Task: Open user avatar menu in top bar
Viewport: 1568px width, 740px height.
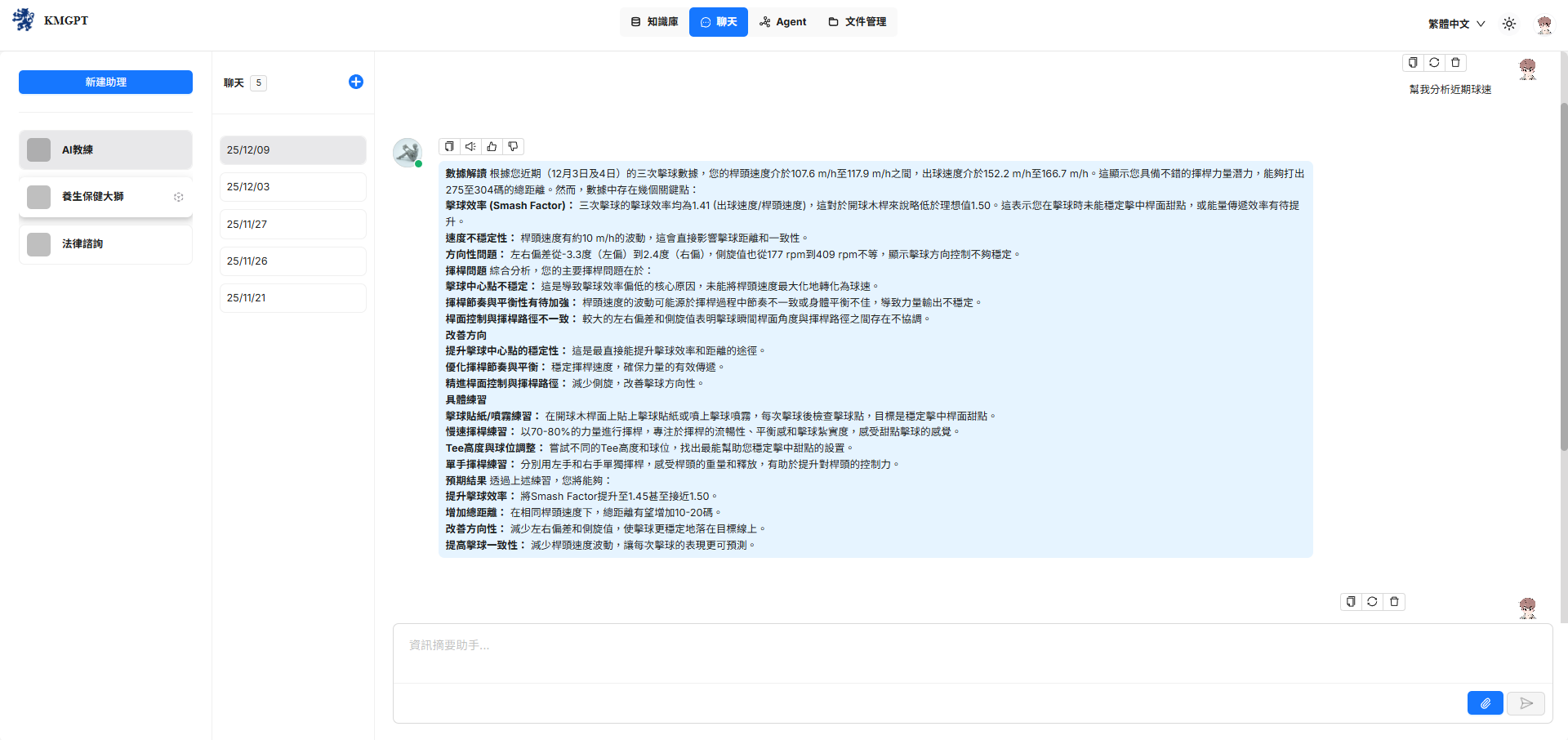Action: point(1543,24)
